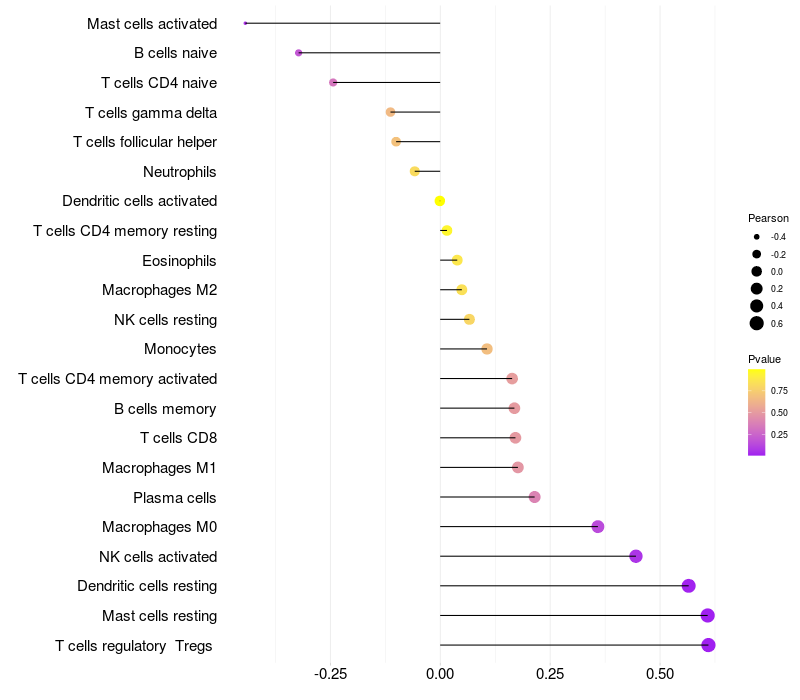Click the NK cells activated data point
Screen dimensions: 800x700
[636, 556]
